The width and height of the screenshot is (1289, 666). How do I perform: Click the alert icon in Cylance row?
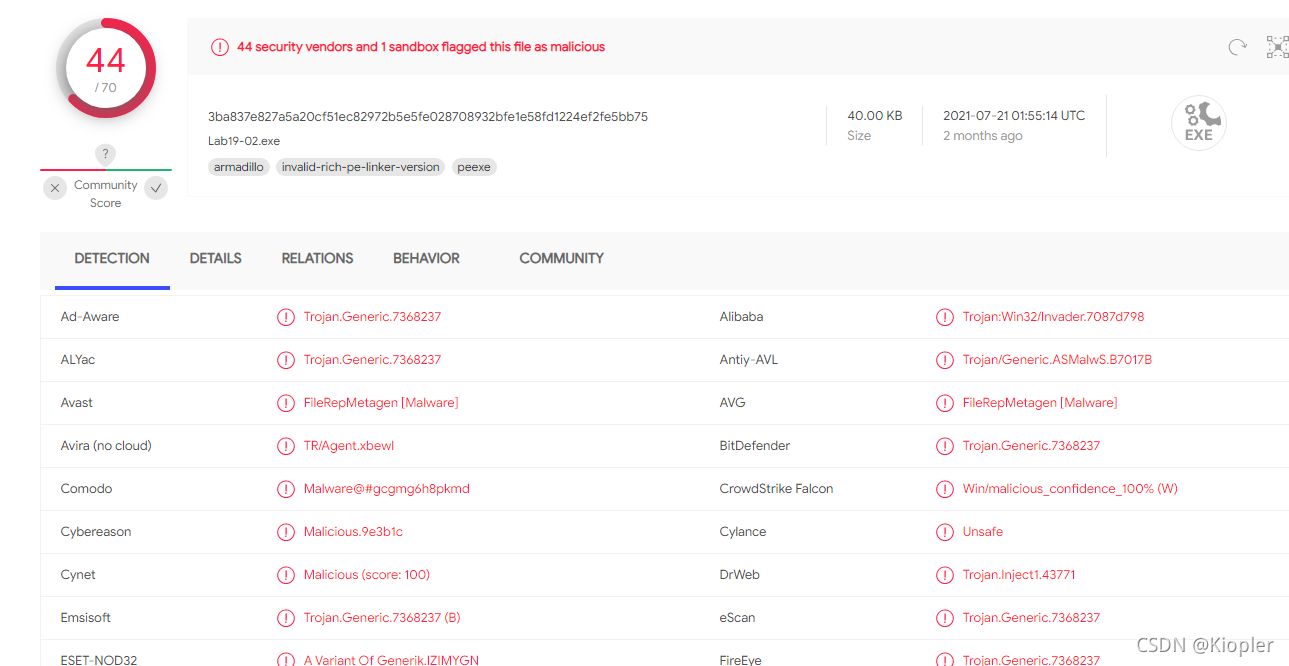[945, 532]
